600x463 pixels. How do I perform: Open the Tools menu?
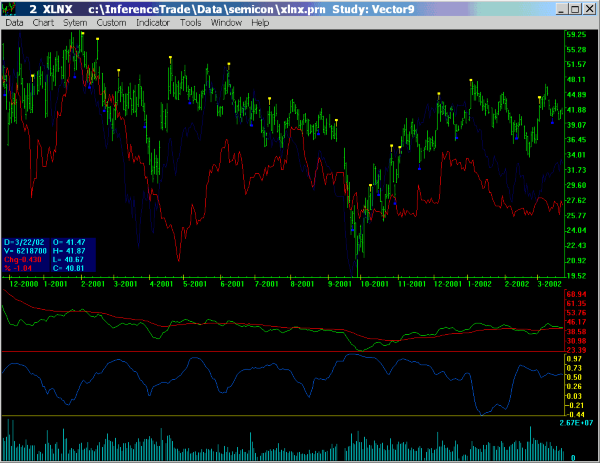tap(191, 23)
